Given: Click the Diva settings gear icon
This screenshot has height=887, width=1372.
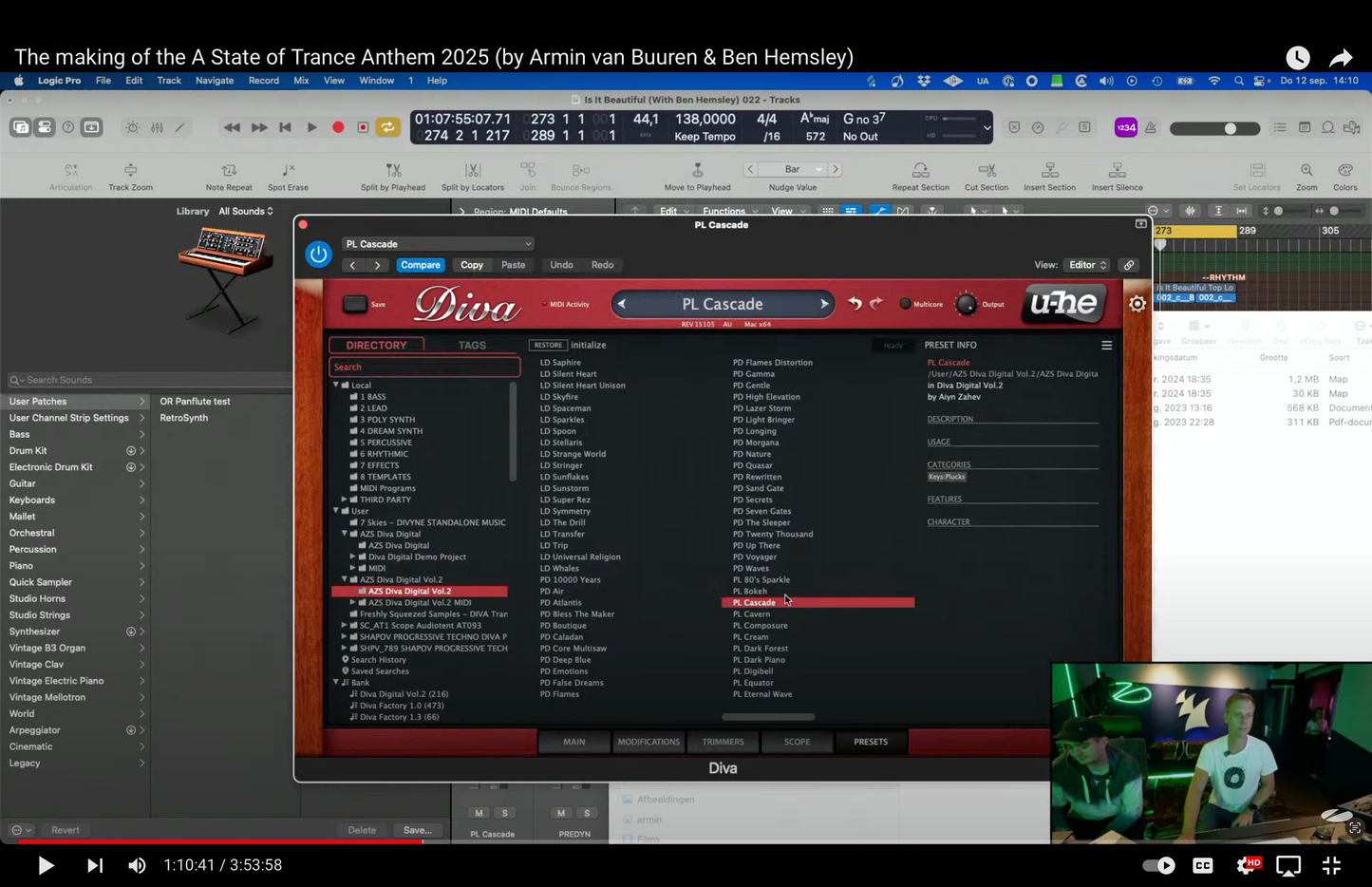Looking at the screenshot, I should [1137, 304].
